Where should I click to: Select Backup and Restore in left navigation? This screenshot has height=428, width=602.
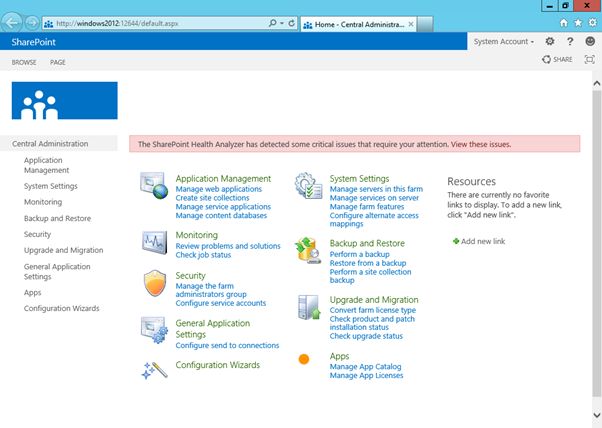point(58,218)
